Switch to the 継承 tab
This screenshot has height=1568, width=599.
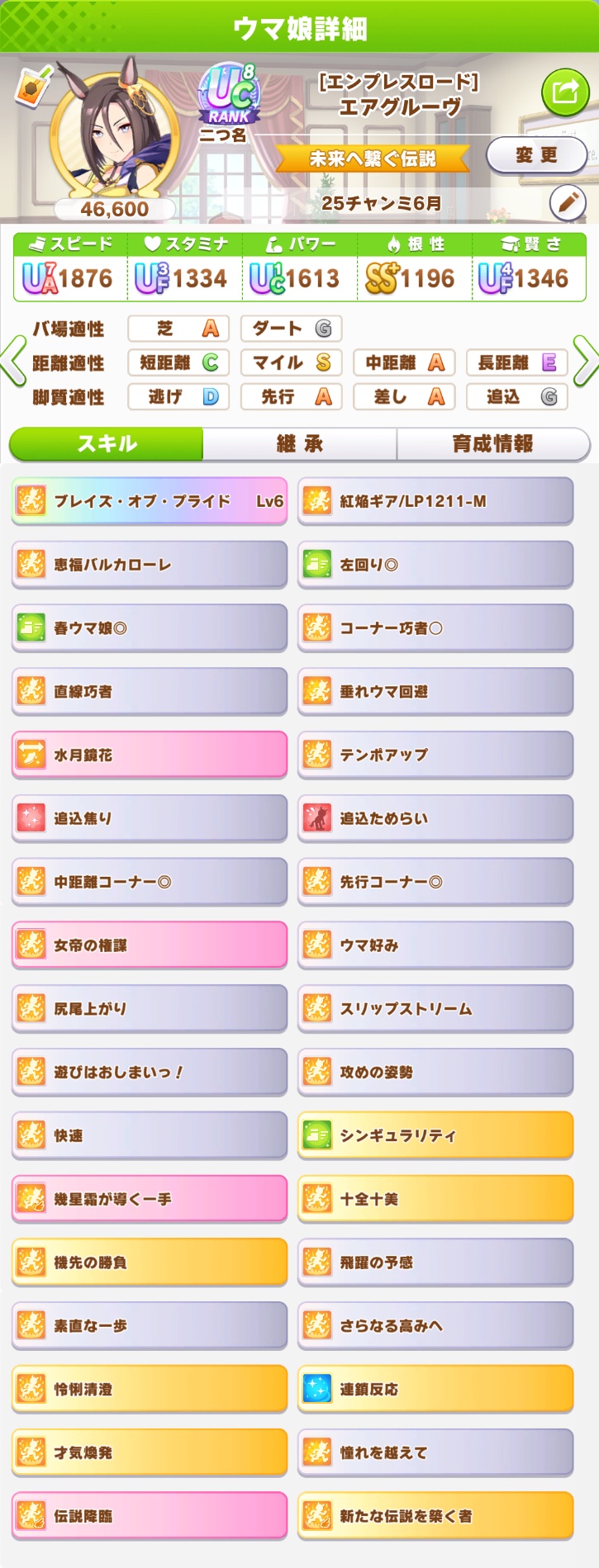300,443
